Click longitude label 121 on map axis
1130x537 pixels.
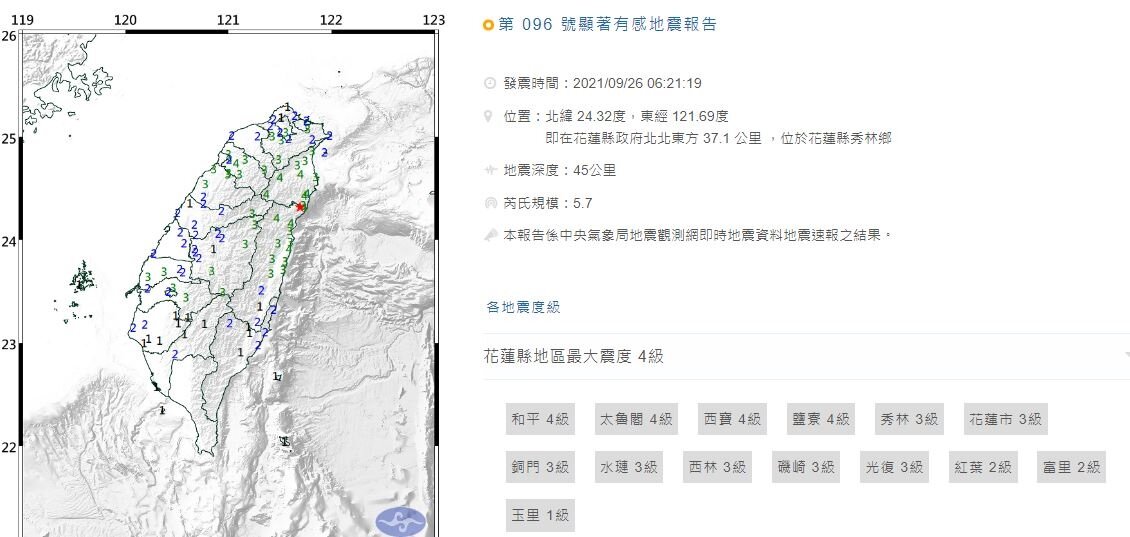pos(228,20)
